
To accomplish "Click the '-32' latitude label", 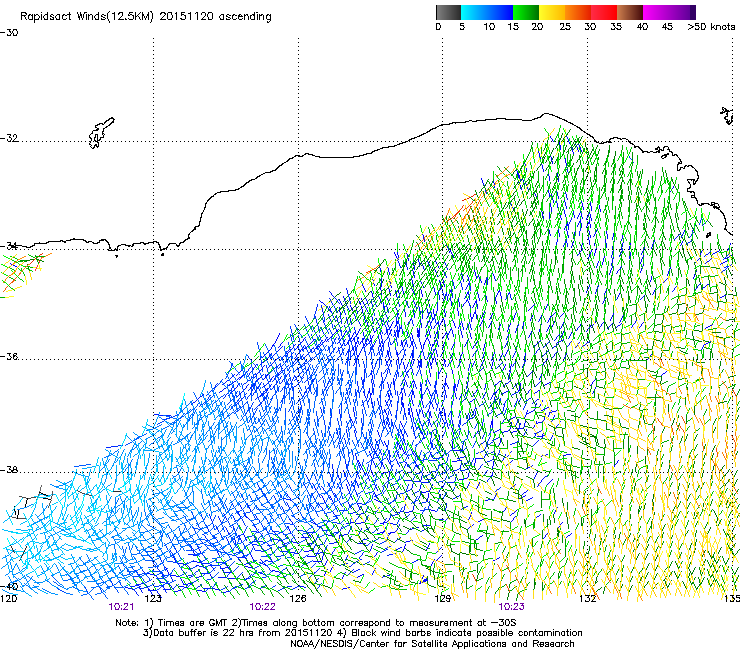I will 9,138.
